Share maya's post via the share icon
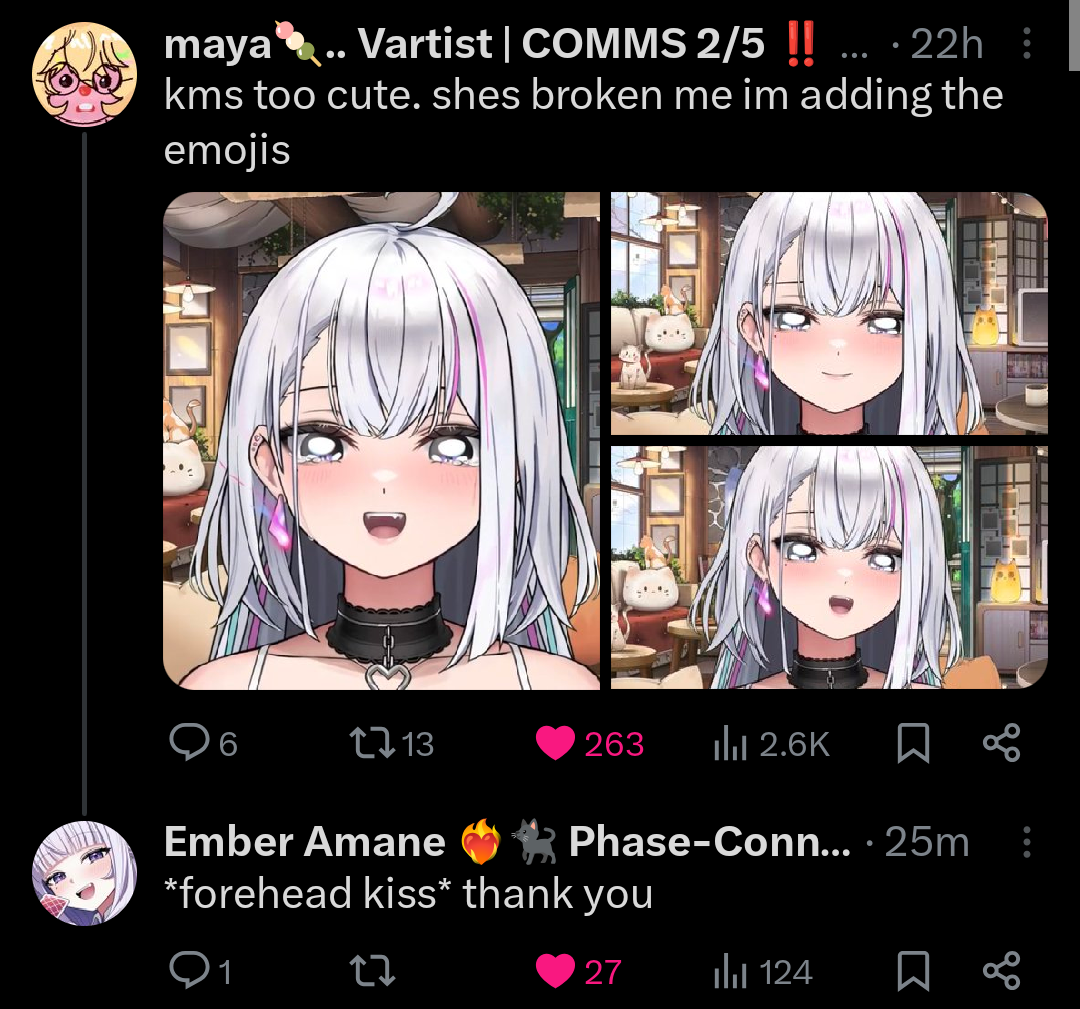 coord(1001,742)
